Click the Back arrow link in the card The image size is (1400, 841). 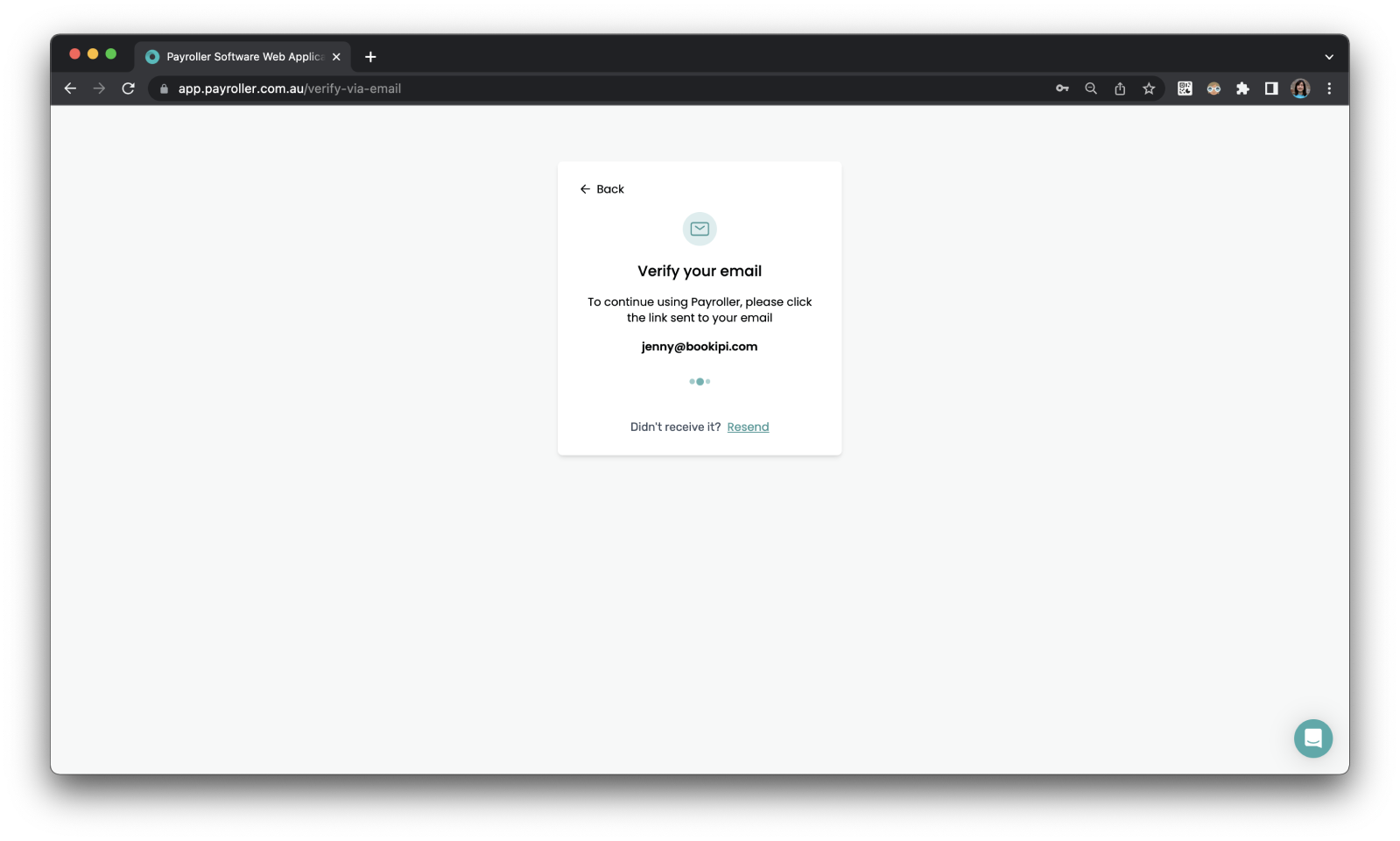[x=602, y=189]
